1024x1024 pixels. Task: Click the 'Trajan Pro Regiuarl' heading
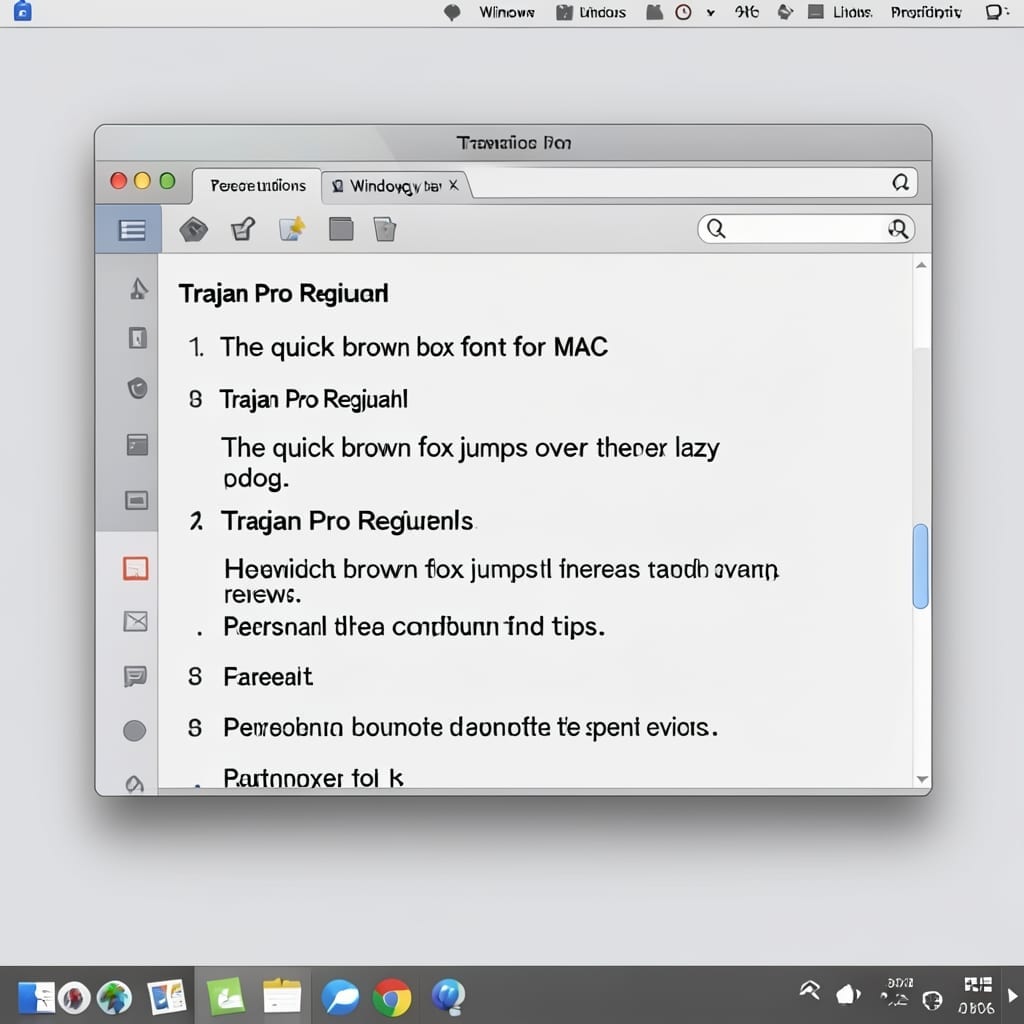coord(283,293)
